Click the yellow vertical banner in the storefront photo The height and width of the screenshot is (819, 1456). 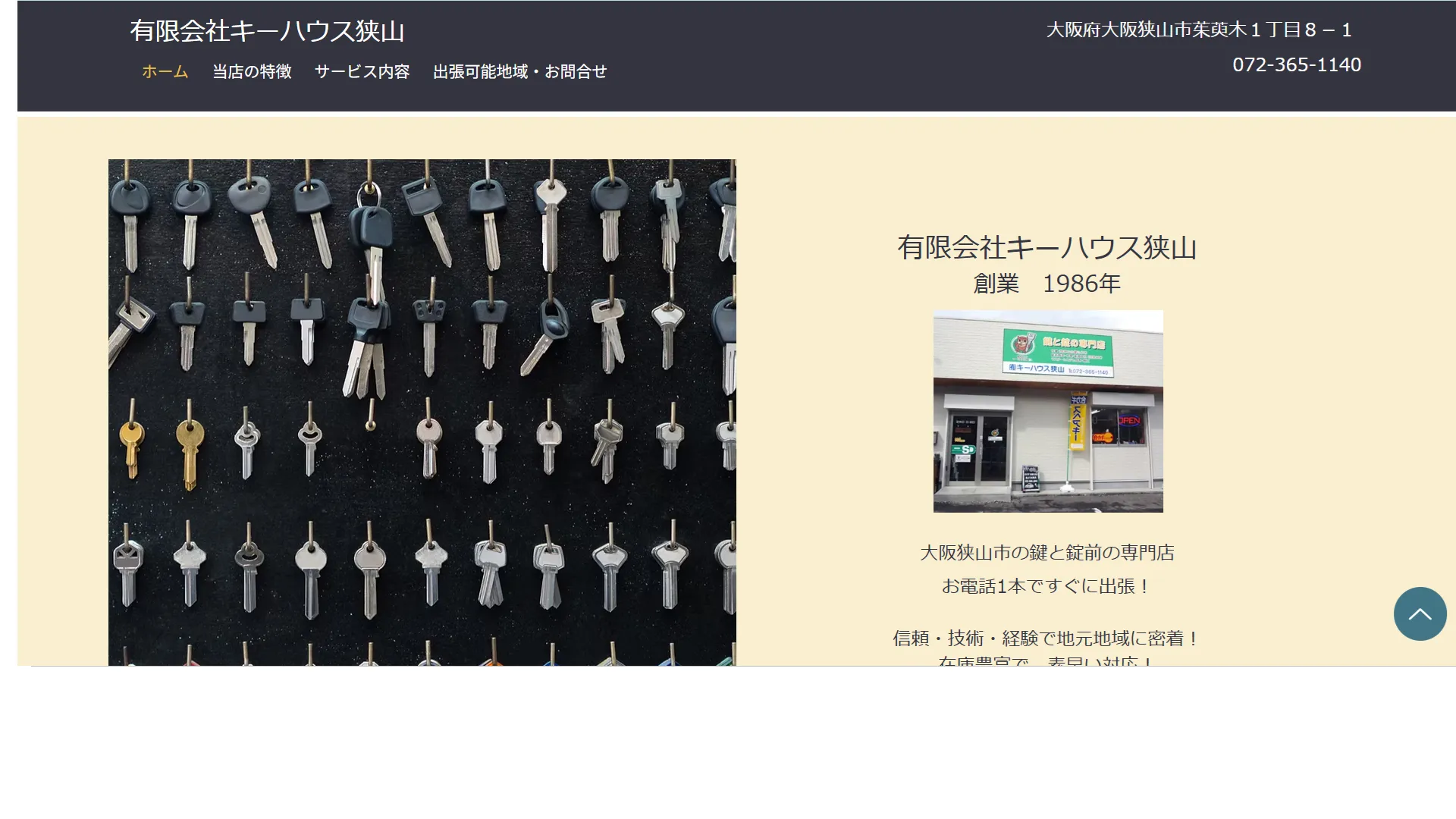coord(1077,423)
